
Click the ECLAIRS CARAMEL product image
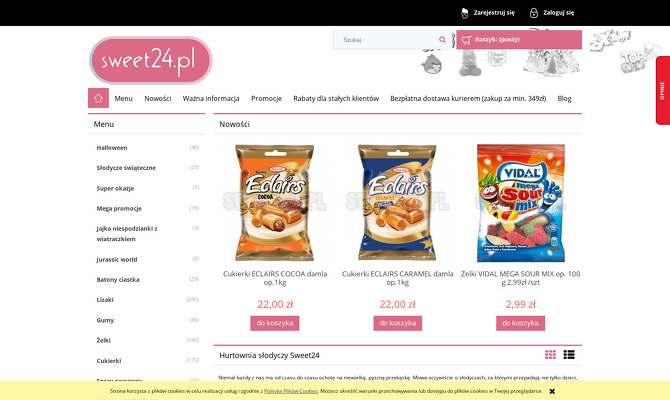pos(397,203)
